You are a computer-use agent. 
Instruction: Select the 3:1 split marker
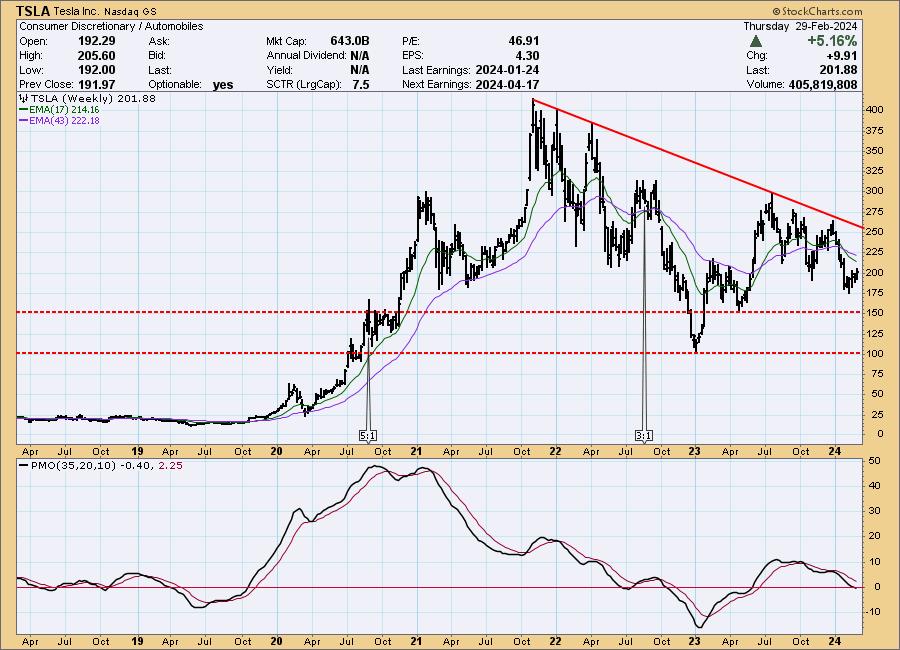(x=644, y=436)
